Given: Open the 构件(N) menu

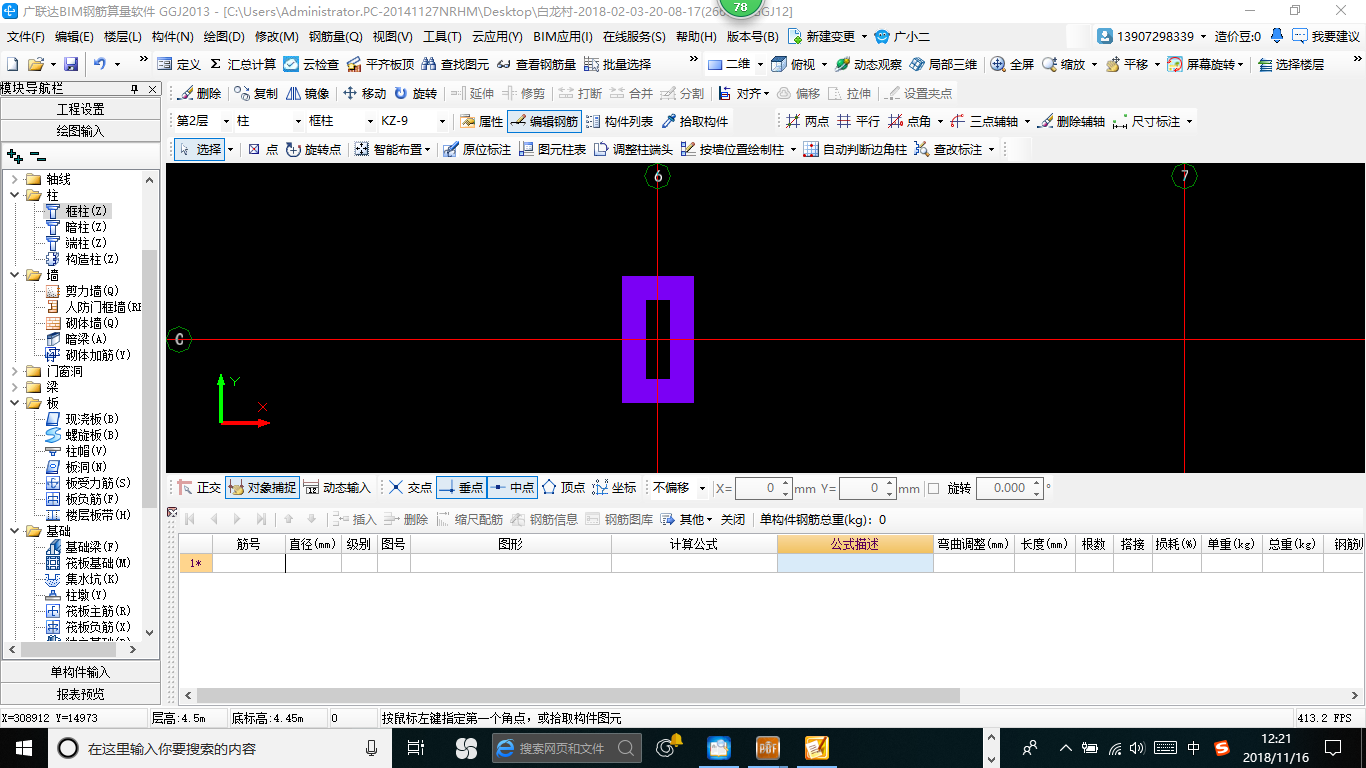Looking at the screenshot, I should pos(172,37).
